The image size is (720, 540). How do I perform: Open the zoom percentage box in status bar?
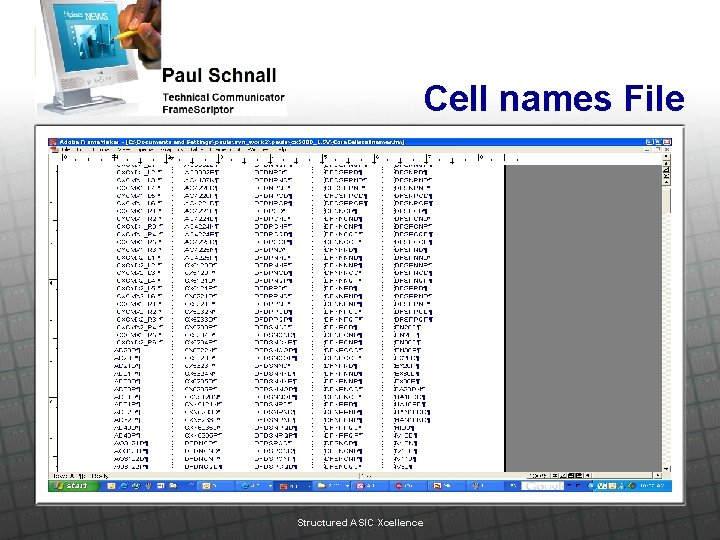pyautogui.click(x=539, y=476)
